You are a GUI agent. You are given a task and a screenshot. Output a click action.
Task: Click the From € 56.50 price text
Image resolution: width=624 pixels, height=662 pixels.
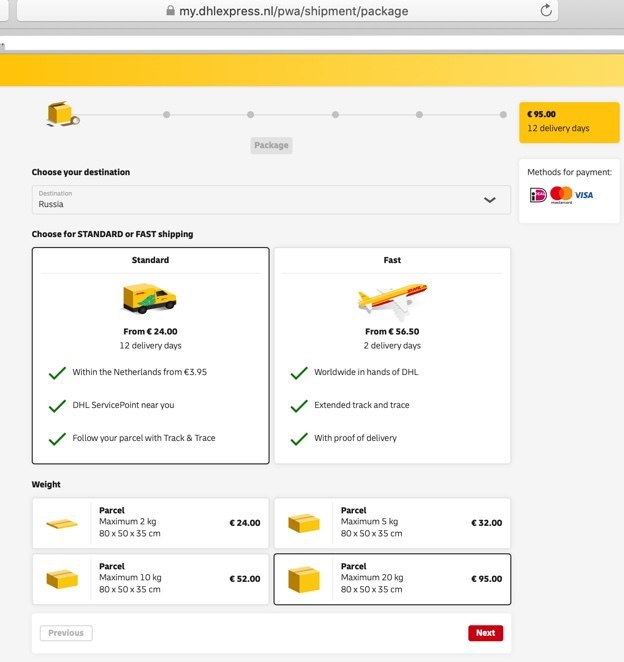pyautogui.click(x=392, y=331)
